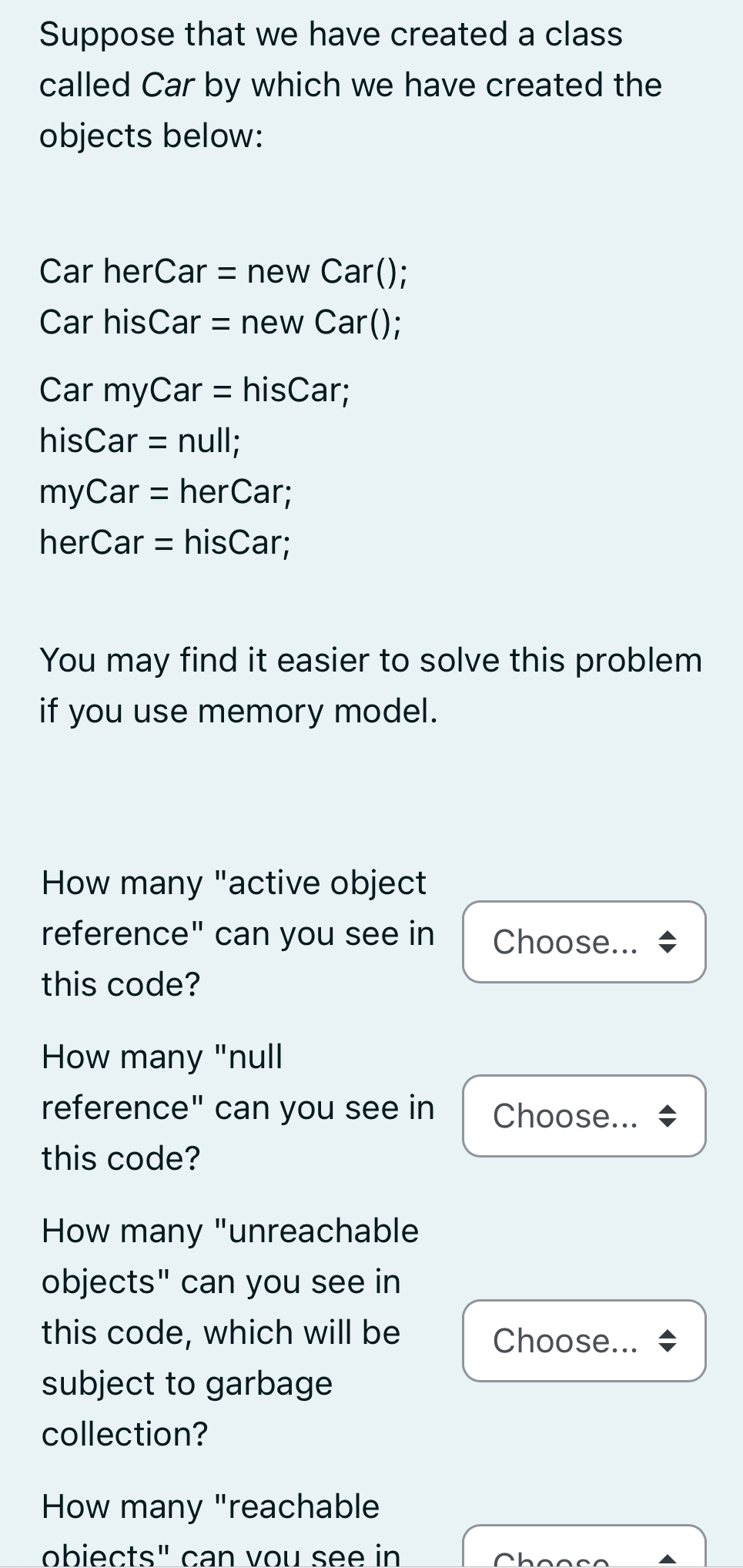Select the Choose... placeholder text in the first selector
This screenshot has height=1568, width=743.
565,940
